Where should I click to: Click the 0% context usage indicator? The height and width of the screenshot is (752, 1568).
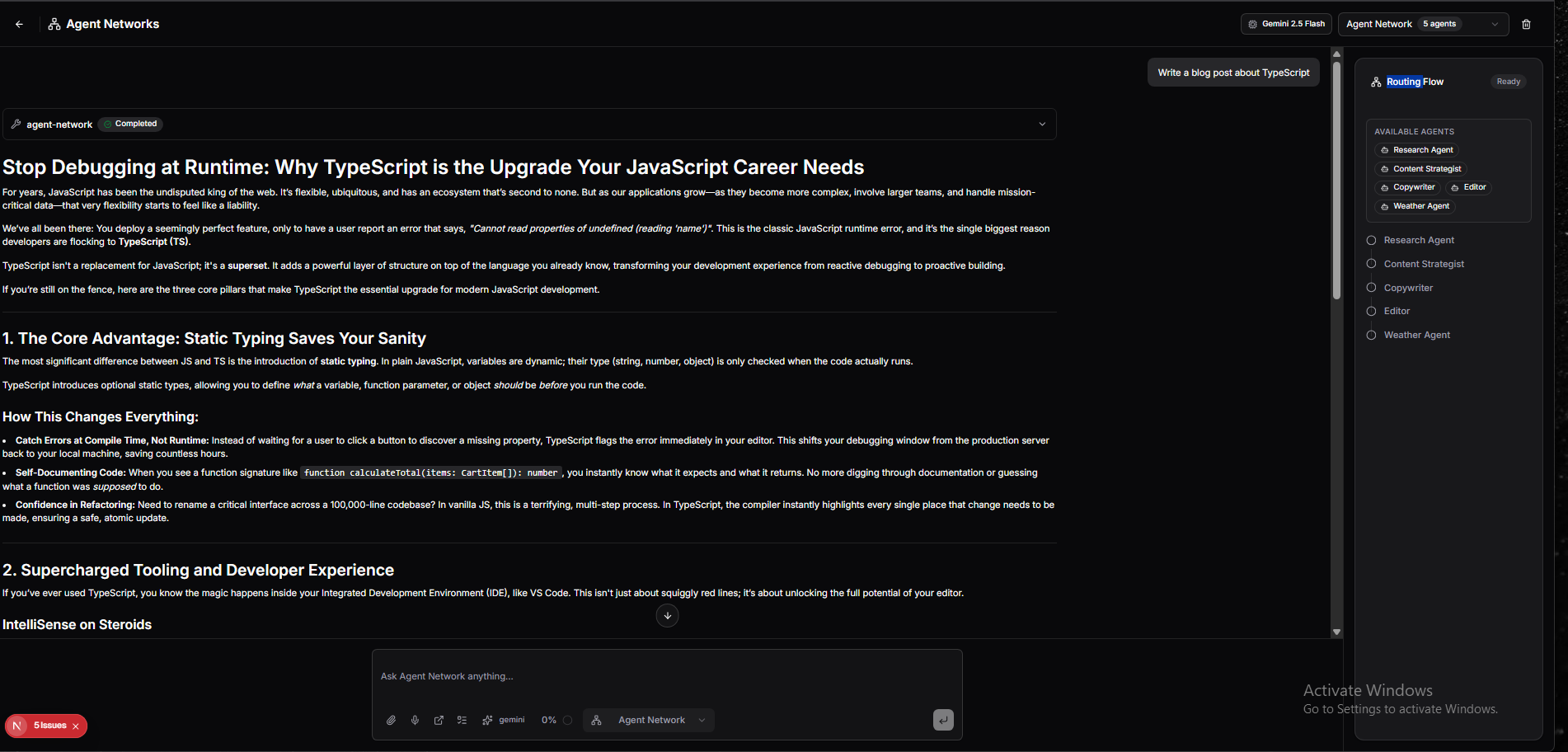pyautogui.click(x=550, y=720)
